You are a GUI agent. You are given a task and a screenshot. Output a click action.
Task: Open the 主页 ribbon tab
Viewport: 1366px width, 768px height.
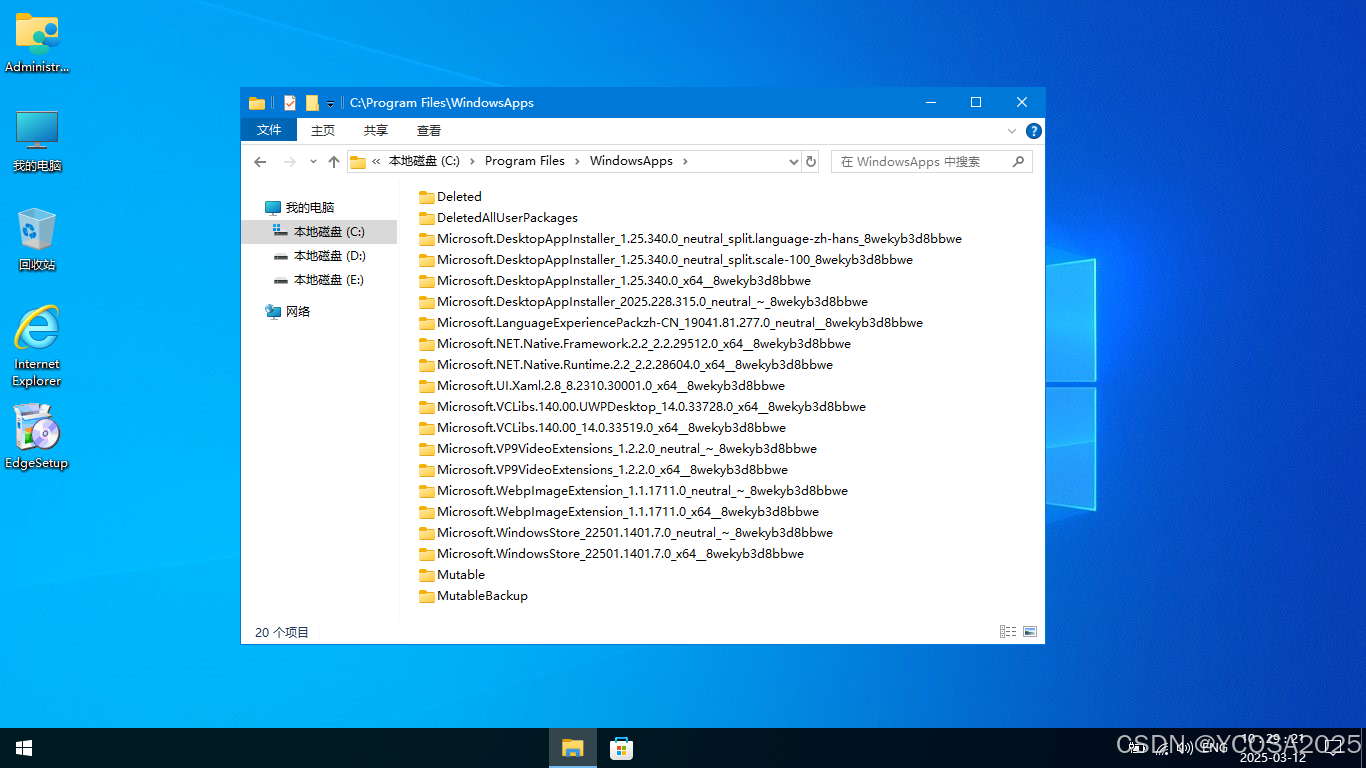coord(323,131)
